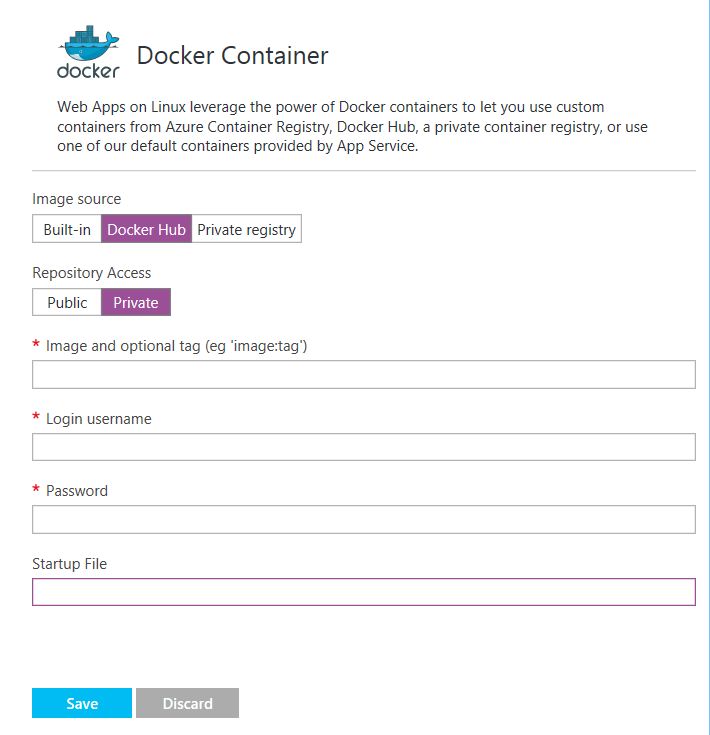Set repository access to Private
The width and height of the screenshot is (710, 735).
[136, 302]
